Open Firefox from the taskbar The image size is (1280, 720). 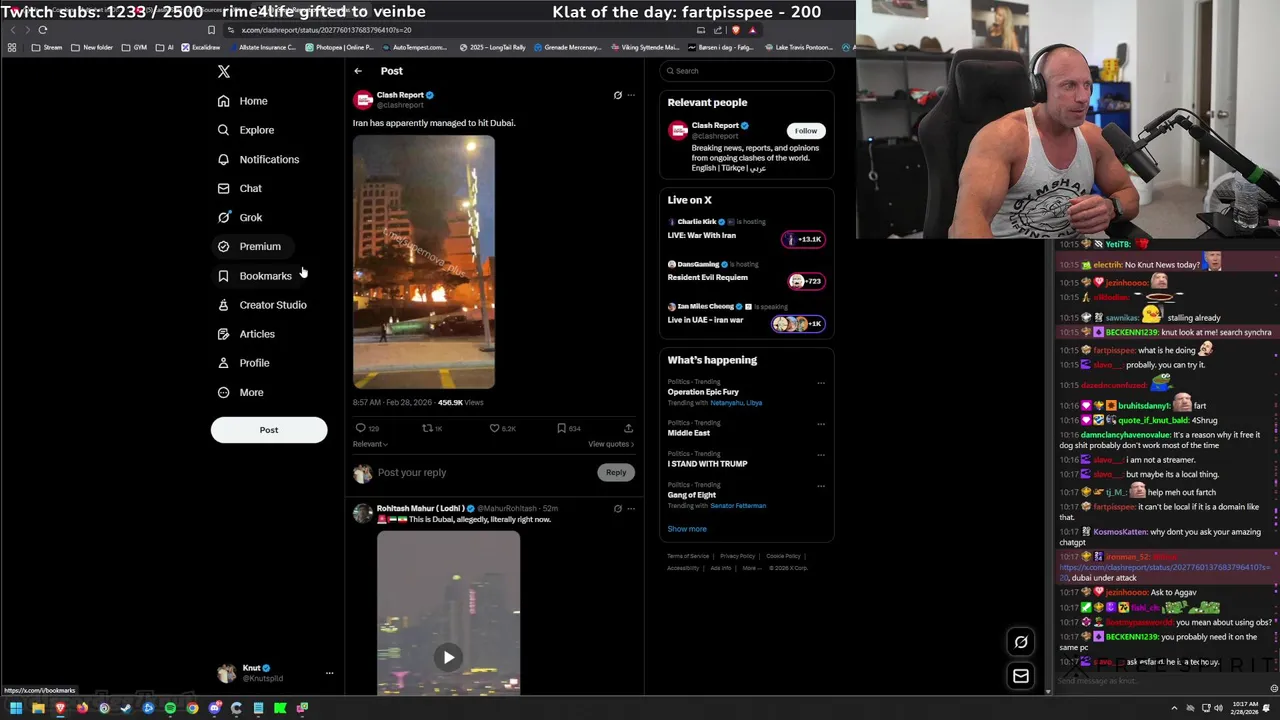(x=82, y=708)
